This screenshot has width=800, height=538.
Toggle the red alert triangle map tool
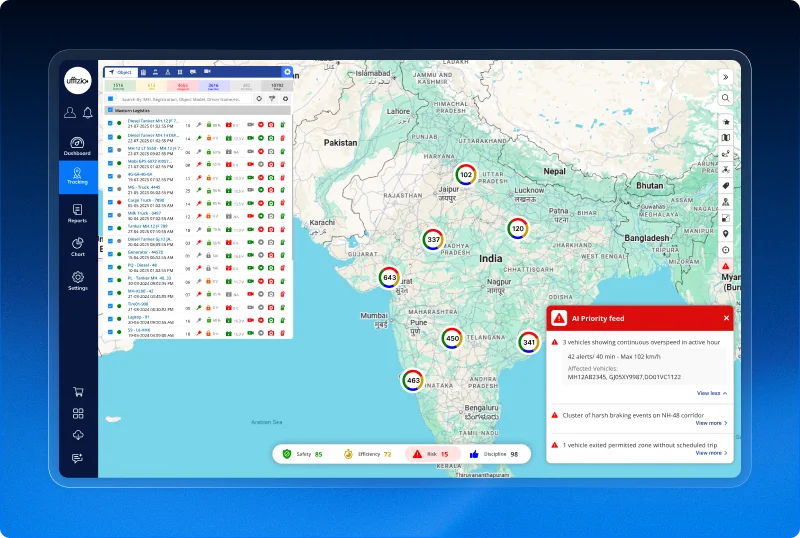tap(726, 266)
